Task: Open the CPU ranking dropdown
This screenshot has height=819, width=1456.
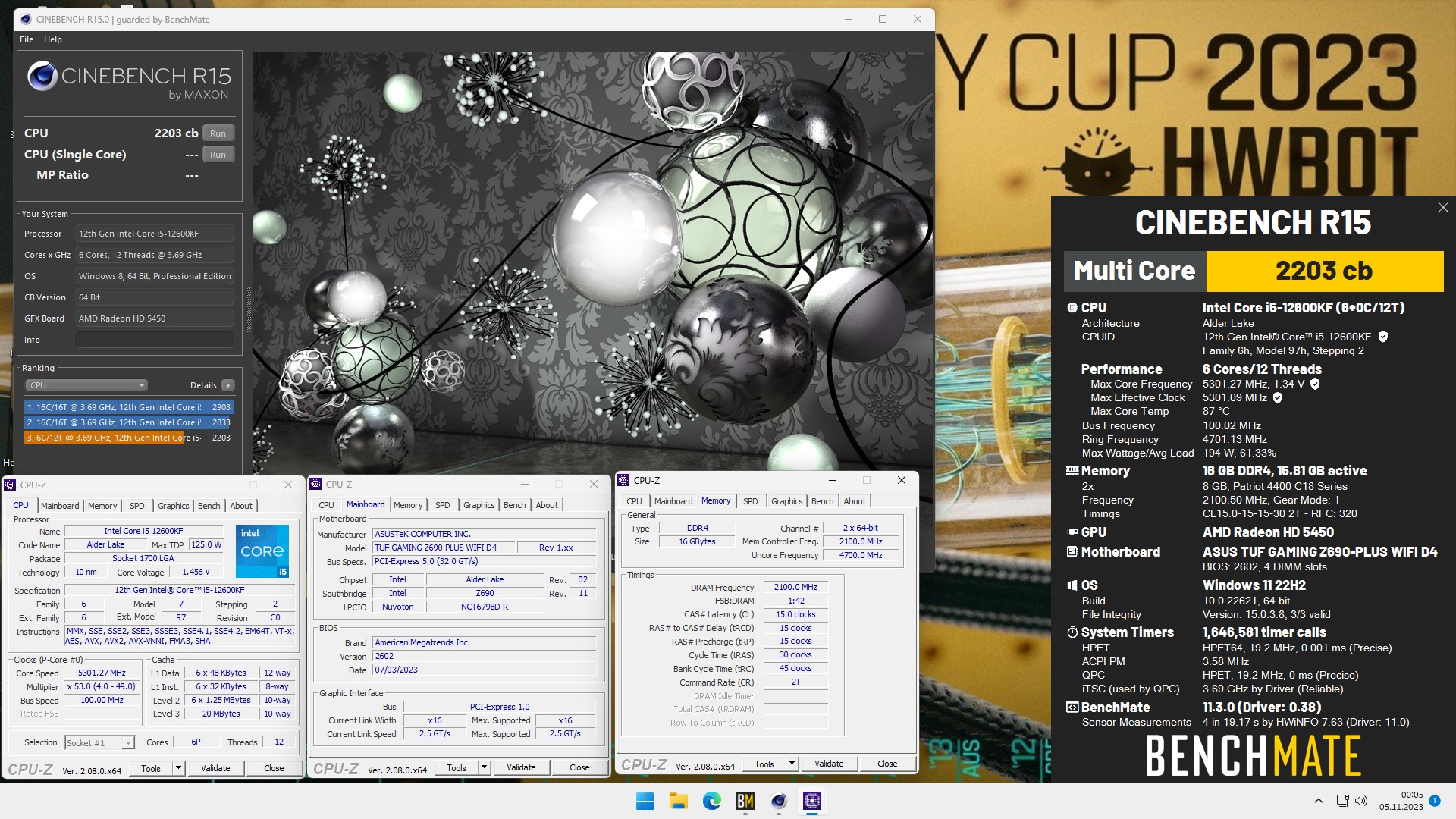Action: (86, 385)
